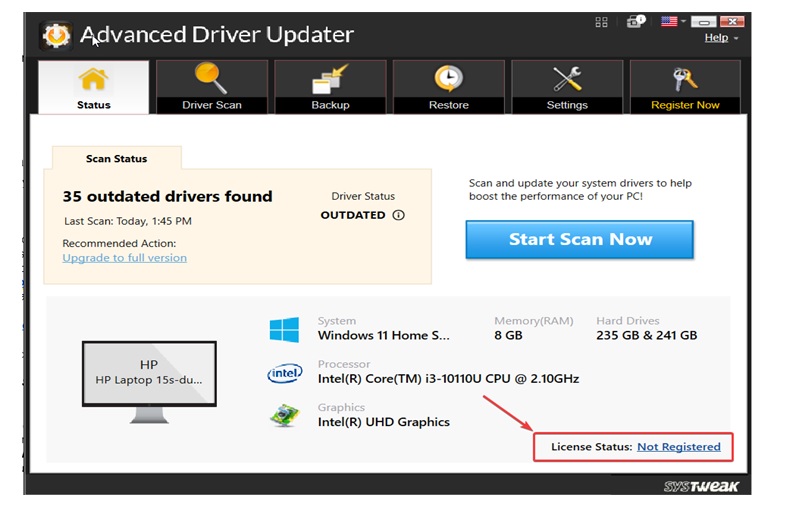Viewport: 788px width, 505px height.
Task: Click the Systweak brand logo
Action: [701, 486]
